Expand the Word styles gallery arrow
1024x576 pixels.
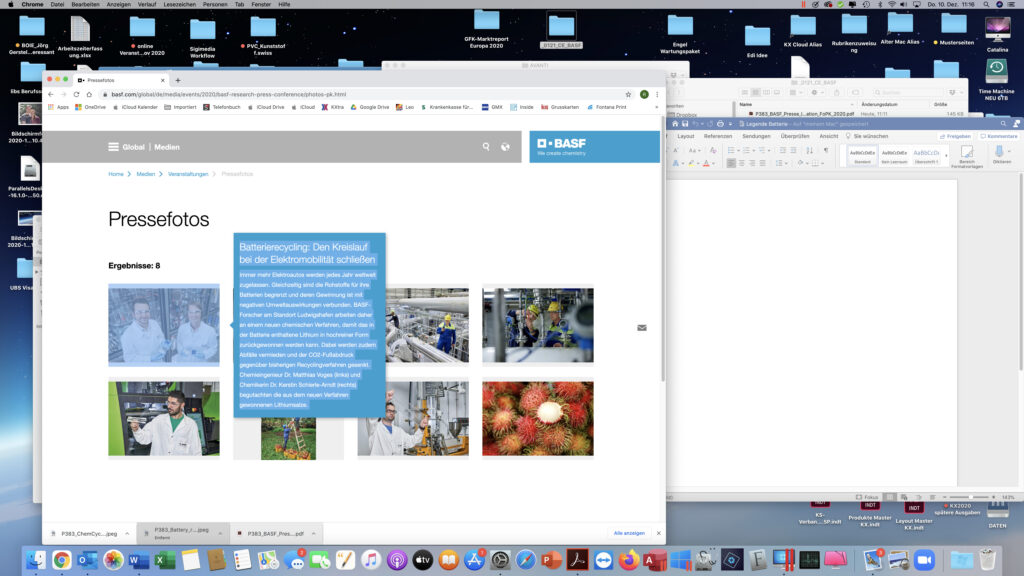point(945,156)
